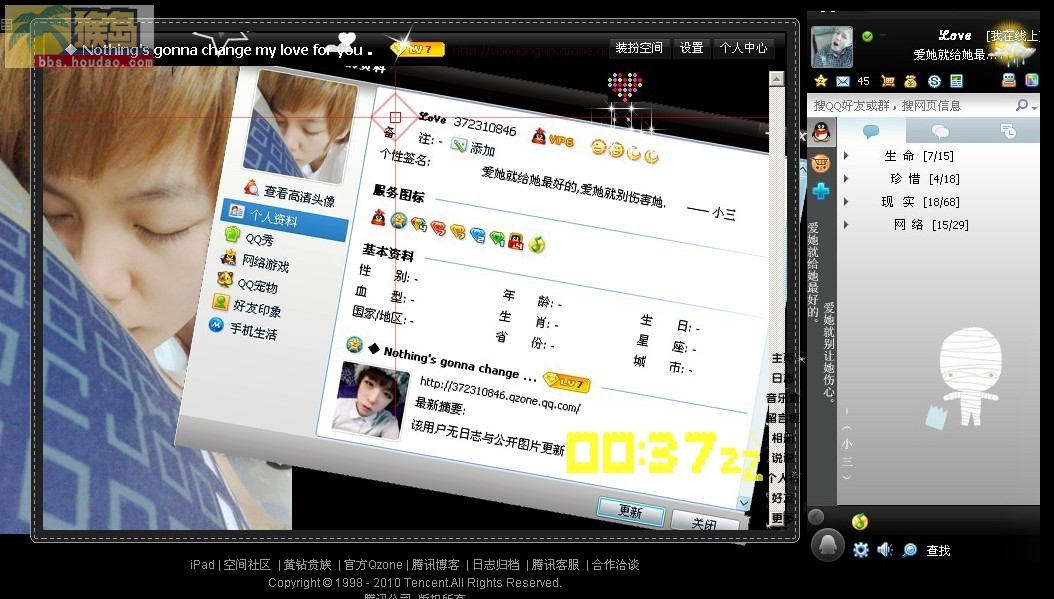1054x599 pixels.
Task: Open the news page icon in QQ toolbar
Action: coord(956,81)
